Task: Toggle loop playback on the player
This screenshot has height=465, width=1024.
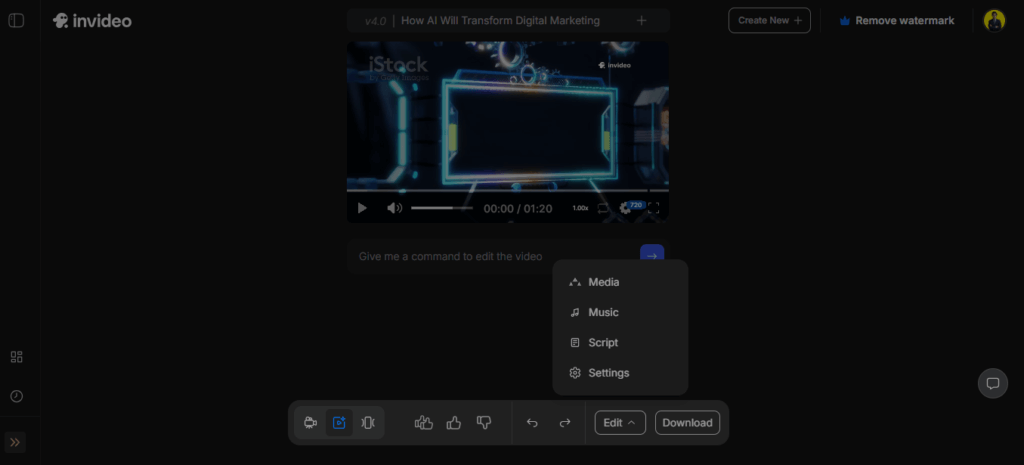Action: point(603,208)
